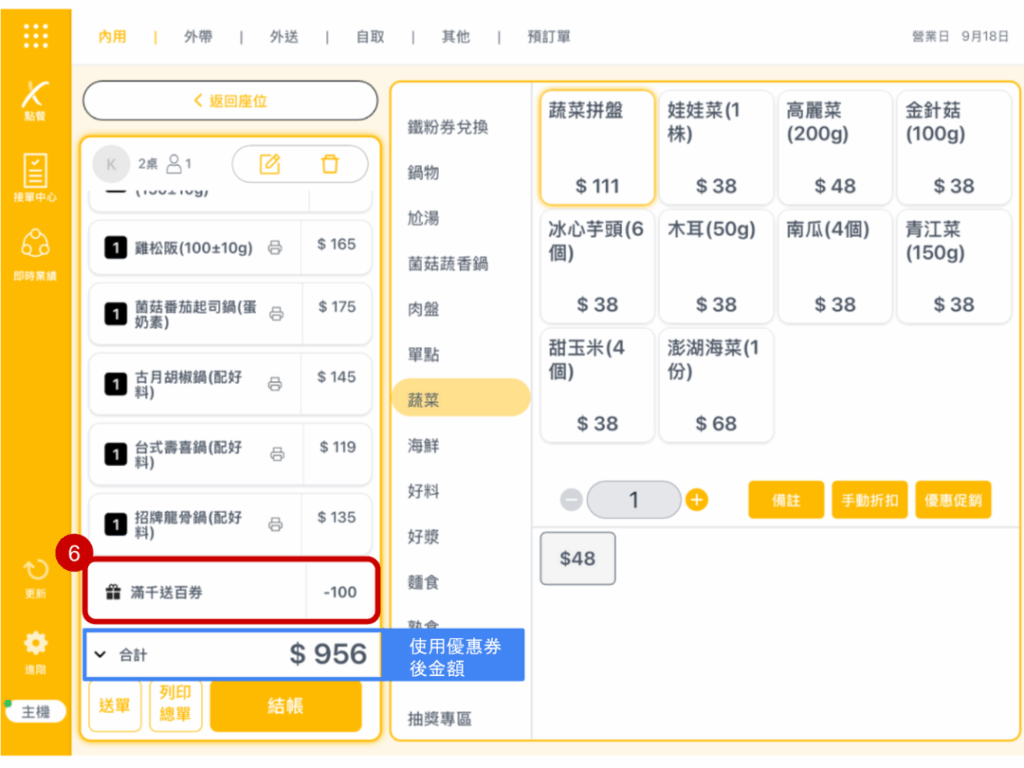This screenshot has width=1024, height=768.
Task: Expand the 合計 total chevron
Action: [100, 655]
